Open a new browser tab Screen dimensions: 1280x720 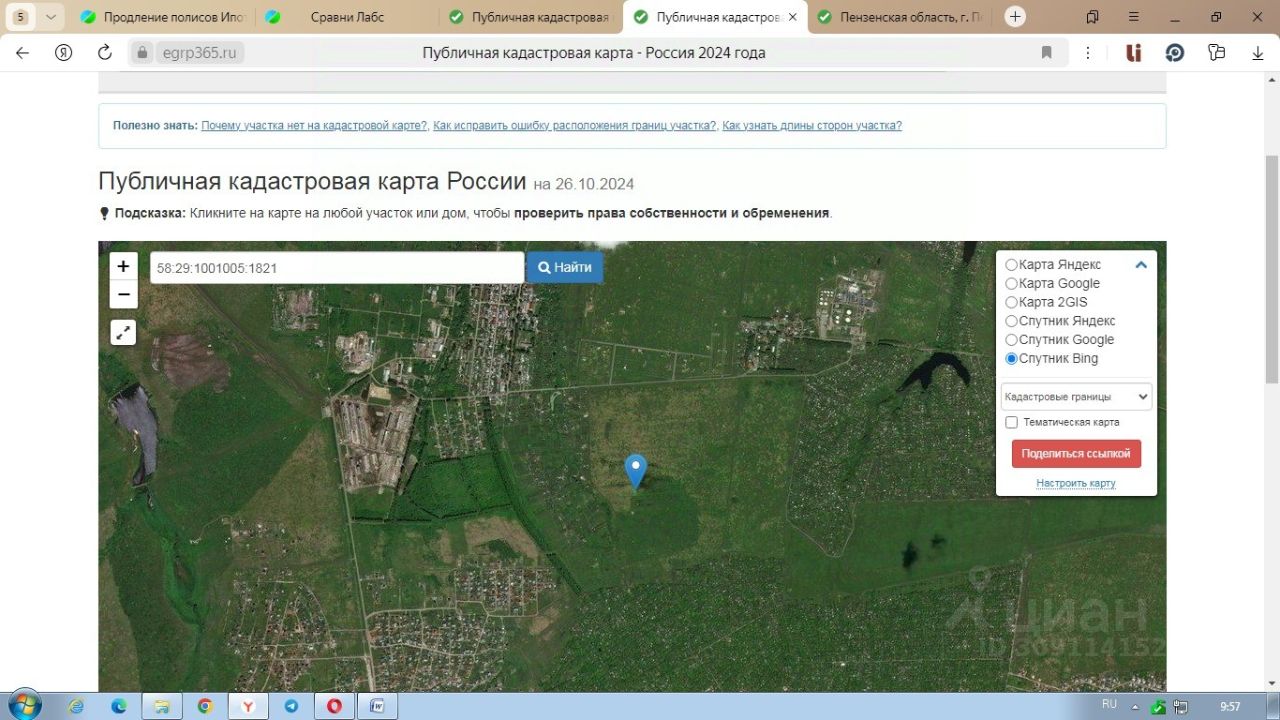click(1015, 16)
